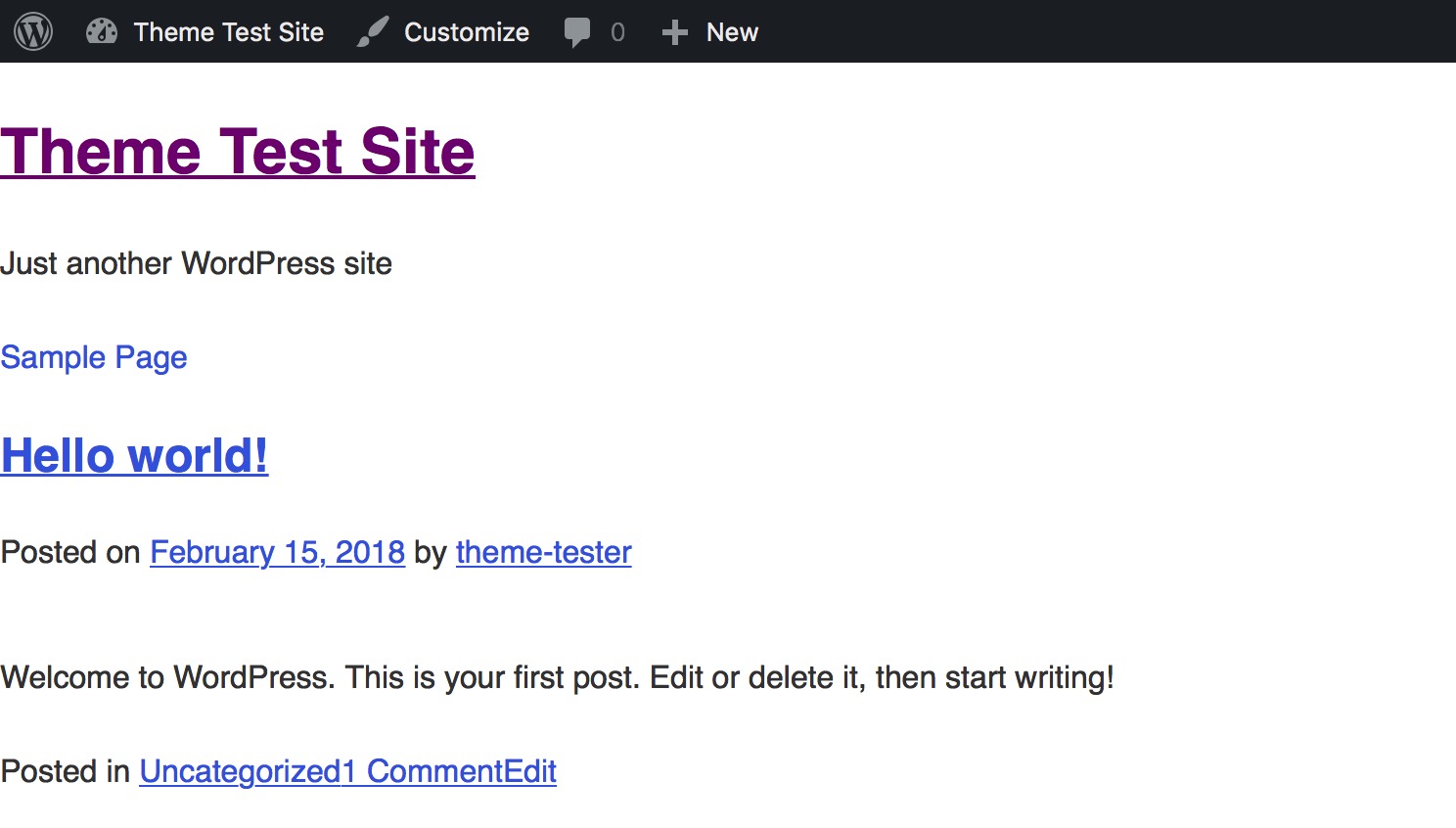Click the site palette icon beside Theme Test Site
1456x828 pixels.
[102, 31]
